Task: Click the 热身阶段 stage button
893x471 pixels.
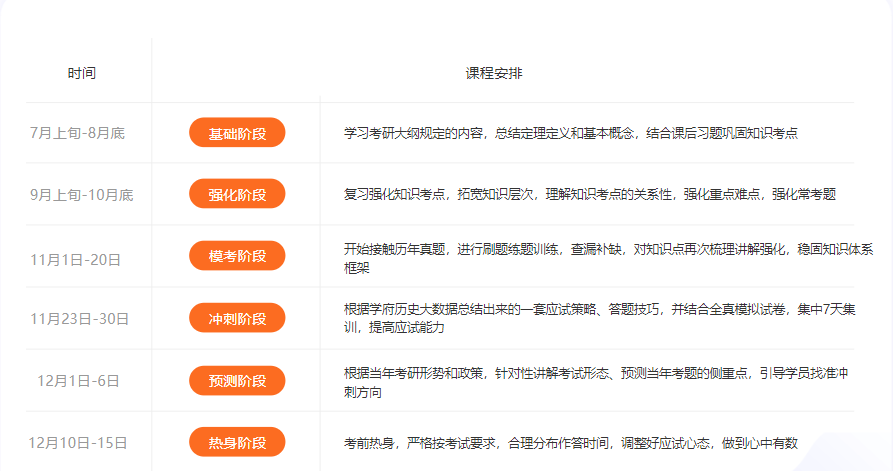Action: 237,442
